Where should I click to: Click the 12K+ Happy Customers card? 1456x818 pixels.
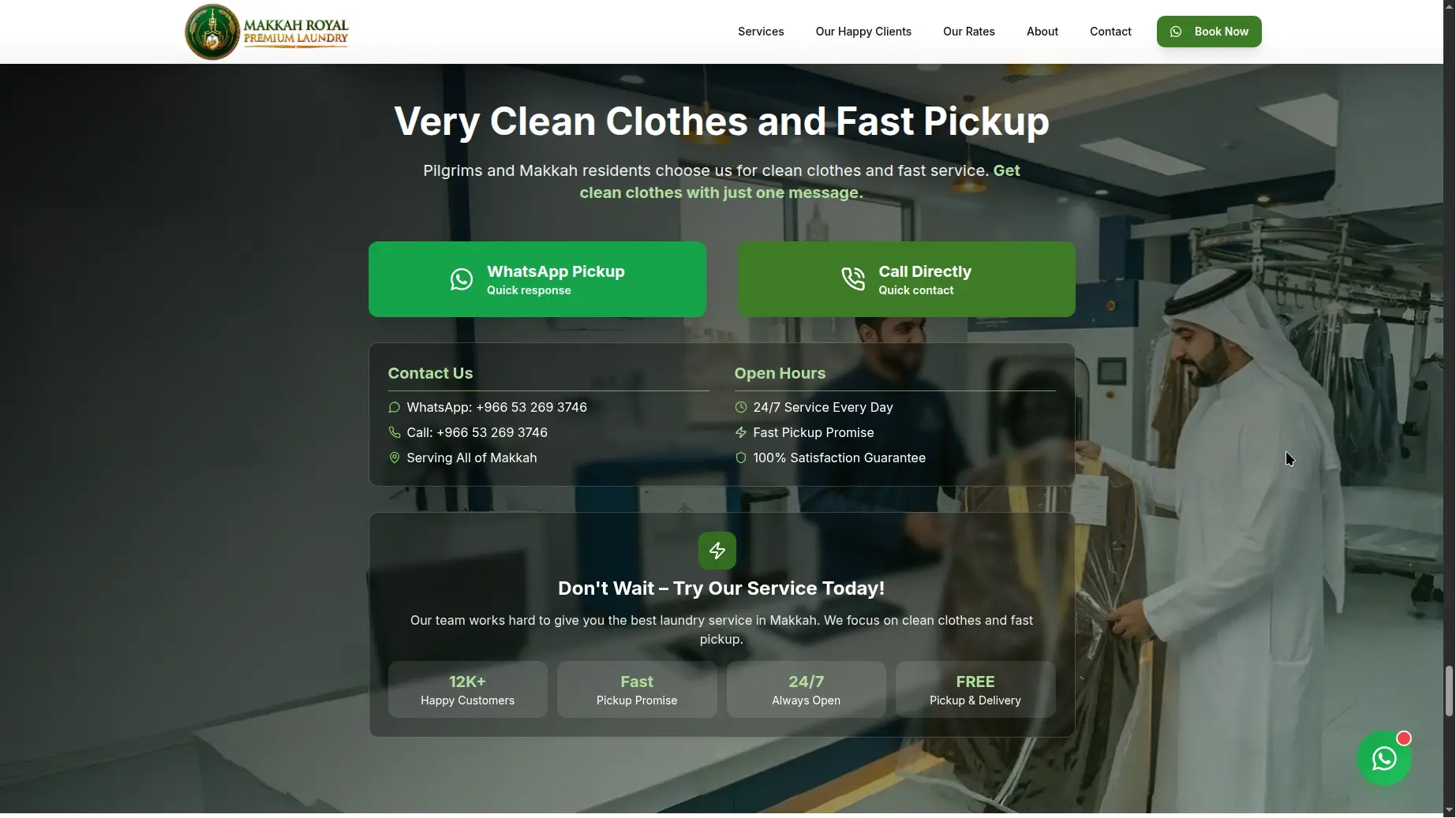tap(468, 689)
